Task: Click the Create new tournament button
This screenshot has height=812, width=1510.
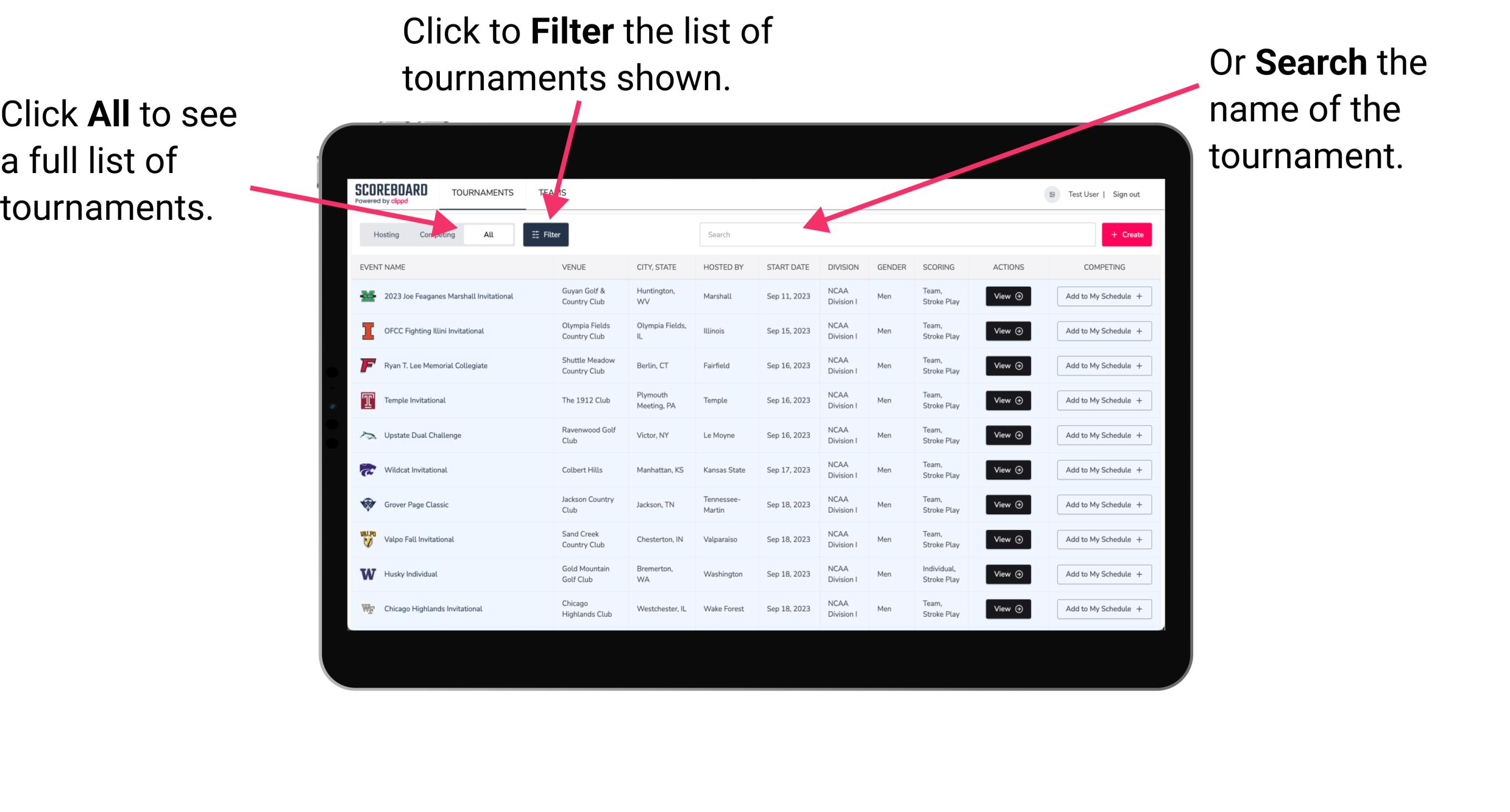Action: click(x=1126, y=234)
